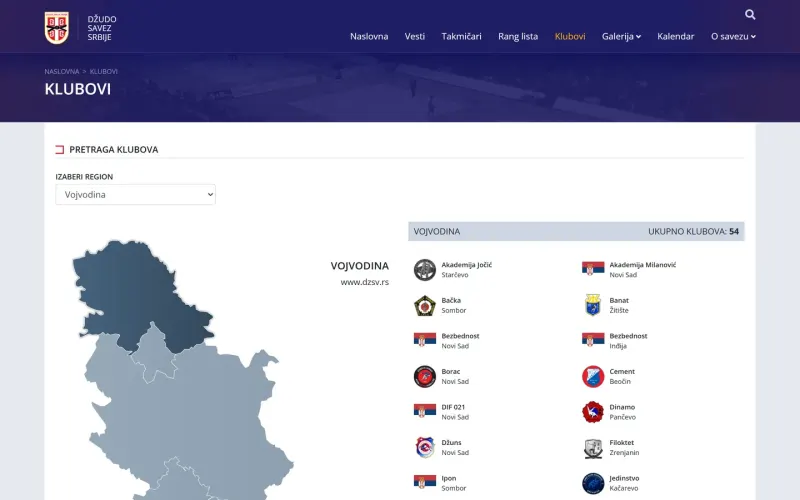Open the Dinamo club name link
This screenshot has width=800, height=500.
click(x=622, y=407)
